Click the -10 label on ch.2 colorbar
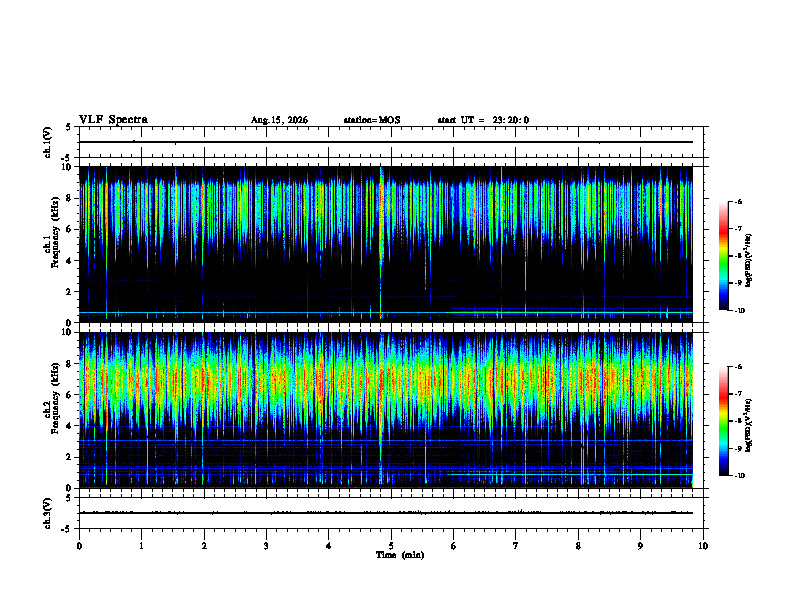The height and width of the screenshot is (612, 792). pyautogui.click(x=739, y=475)
